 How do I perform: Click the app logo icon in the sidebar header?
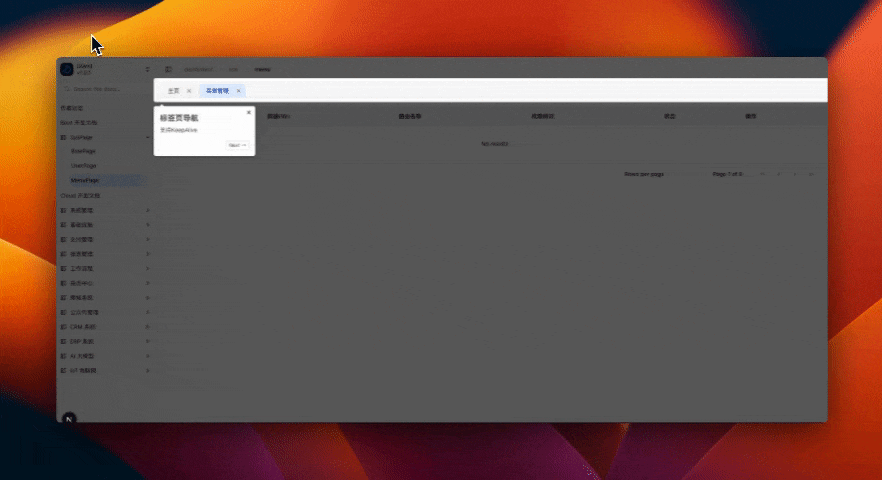pyautogui.click(x=67, y=69)
